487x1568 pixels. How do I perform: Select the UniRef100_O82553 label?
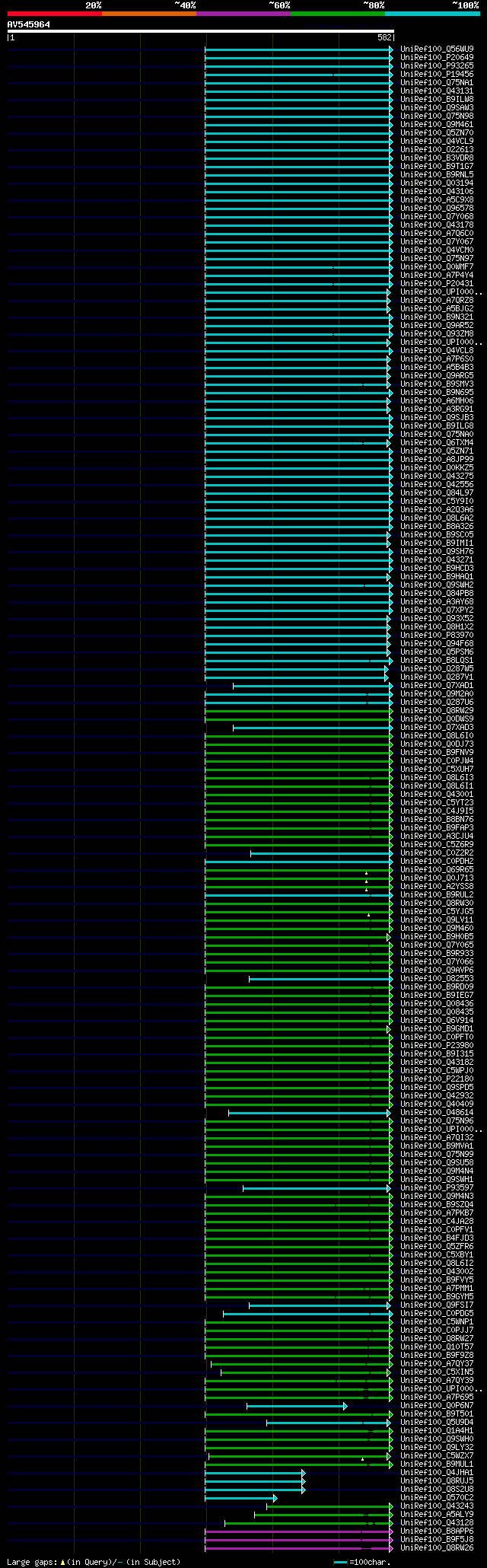pyautogui.click(x=437, y=978)
